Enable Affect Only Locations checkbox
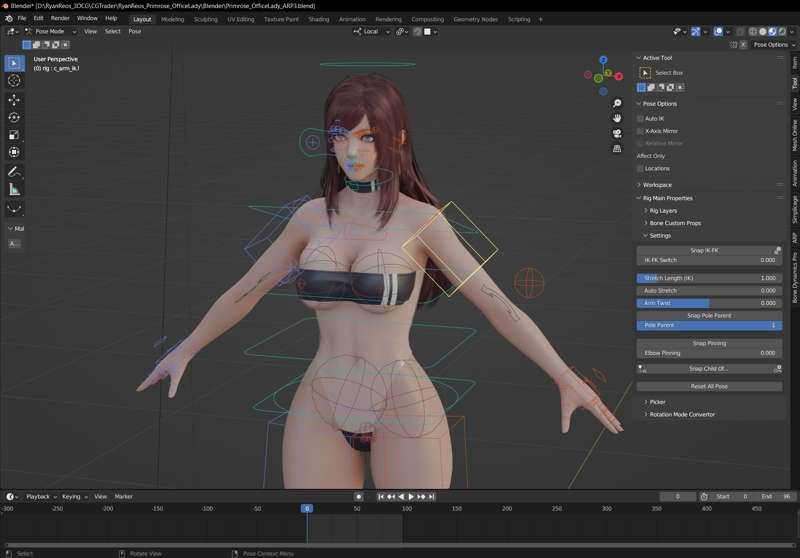This screenshot has width=800, height=558. pyautogui.click(x=640, y=168)
